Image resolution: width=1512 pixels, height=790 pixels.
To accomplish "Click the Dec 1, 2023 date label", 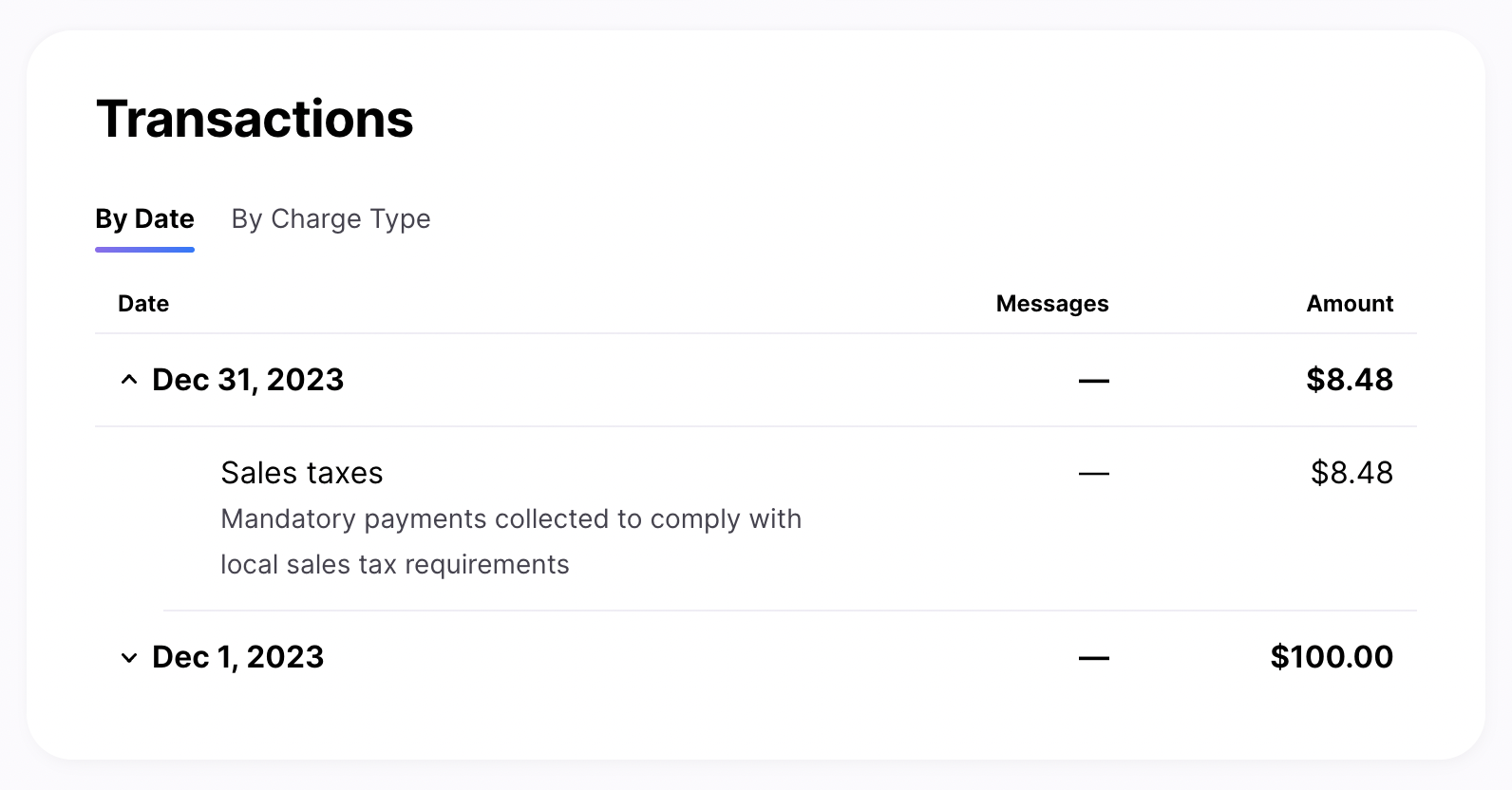I will [238, 657].
